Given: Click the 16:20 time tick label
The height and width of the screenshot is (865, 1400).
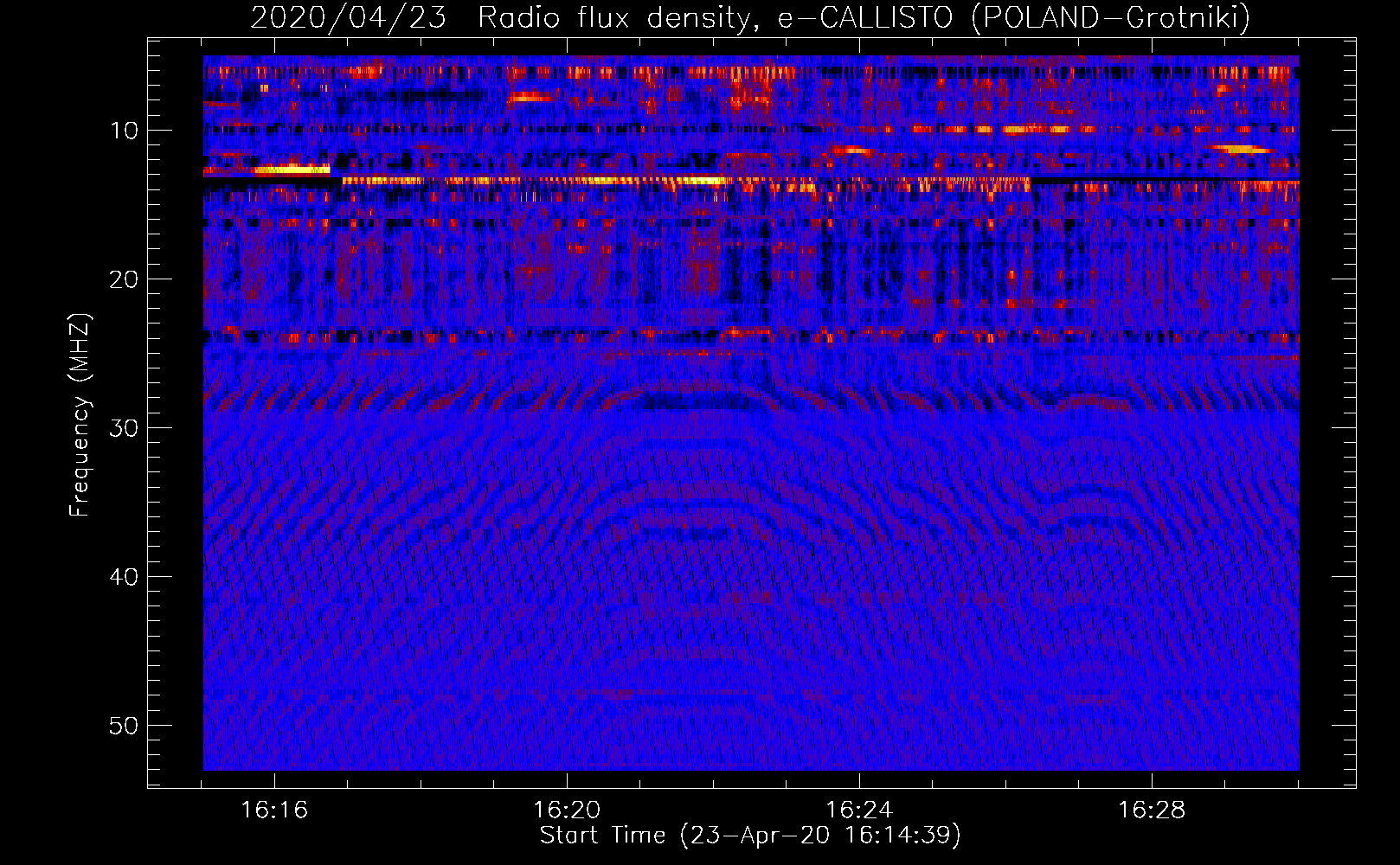Looking at the screenshot, I should click(567, 811).
